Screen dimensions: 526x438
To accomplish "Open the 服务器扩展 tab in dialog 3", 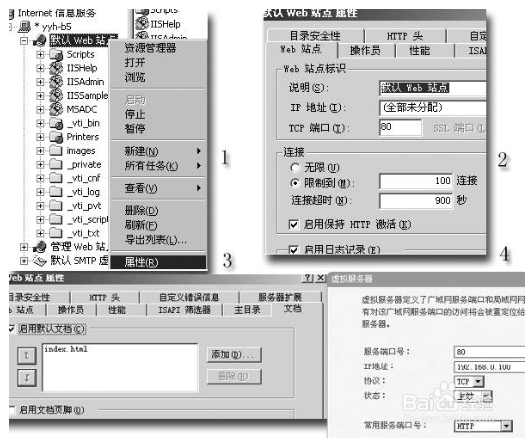I will pos(279,297).
